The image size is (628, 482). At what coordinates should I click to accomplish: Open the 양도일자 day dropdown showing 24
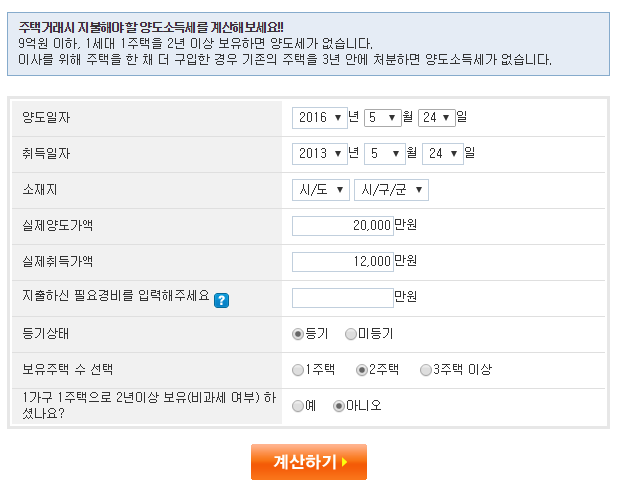437,118
